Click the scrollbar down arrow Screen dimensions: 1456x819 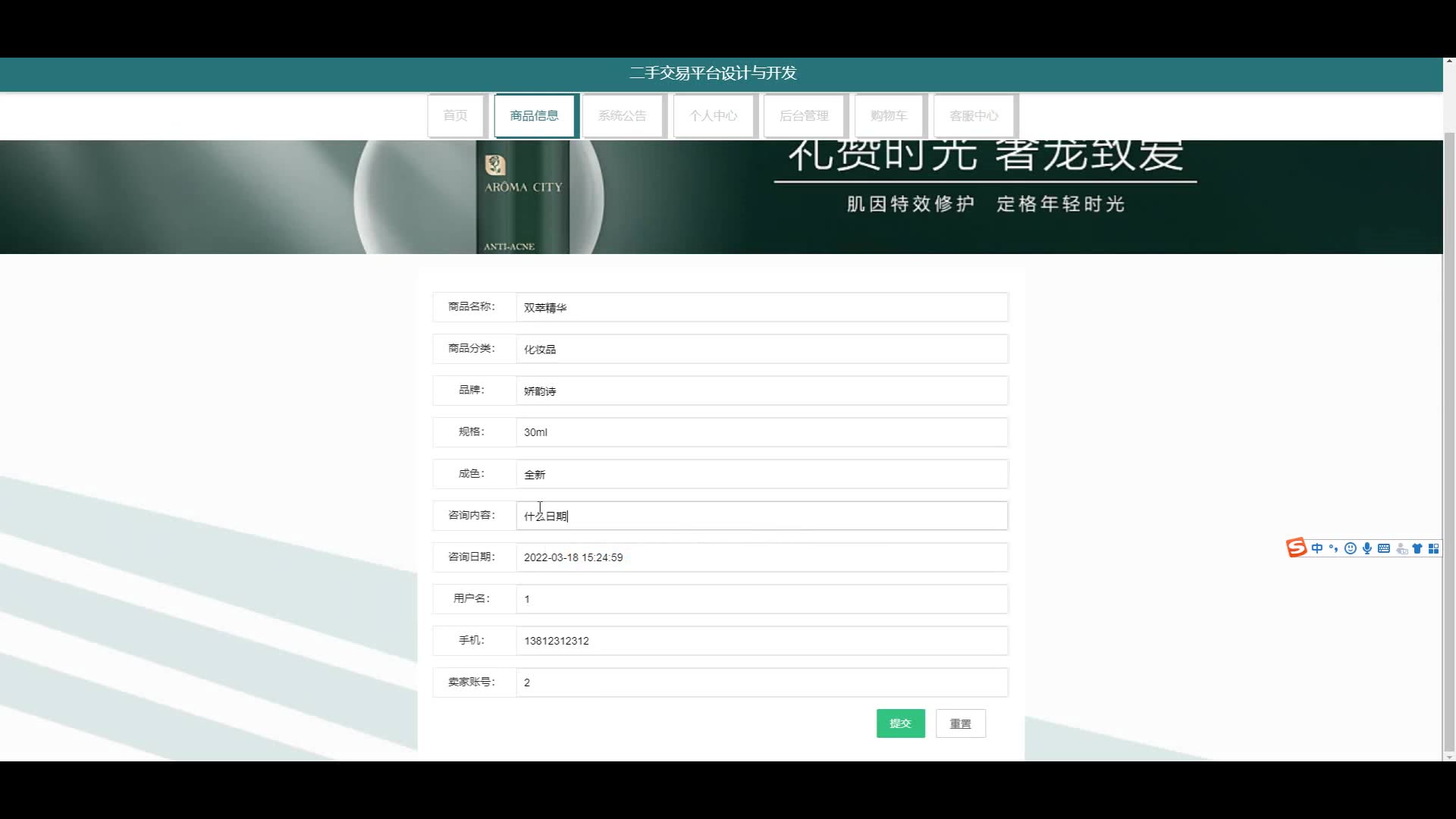pyautogui.click(x=1449, y=757)
